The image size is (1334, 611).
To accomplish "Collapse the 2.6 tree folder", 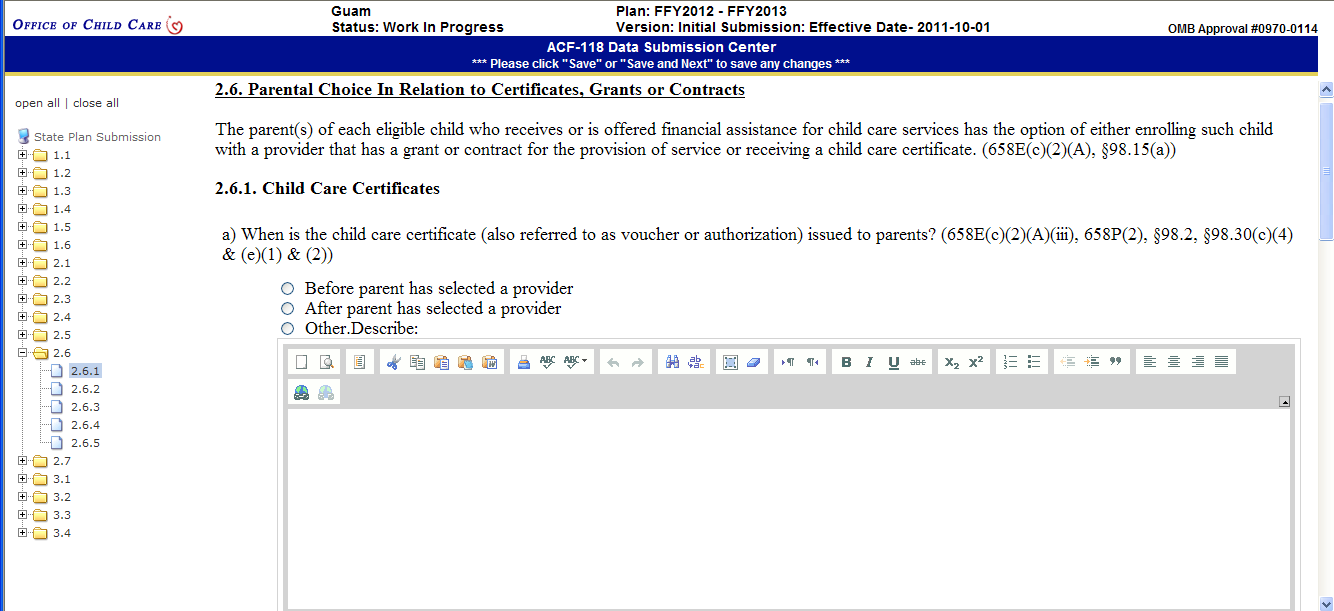I will tap(23, 353).
